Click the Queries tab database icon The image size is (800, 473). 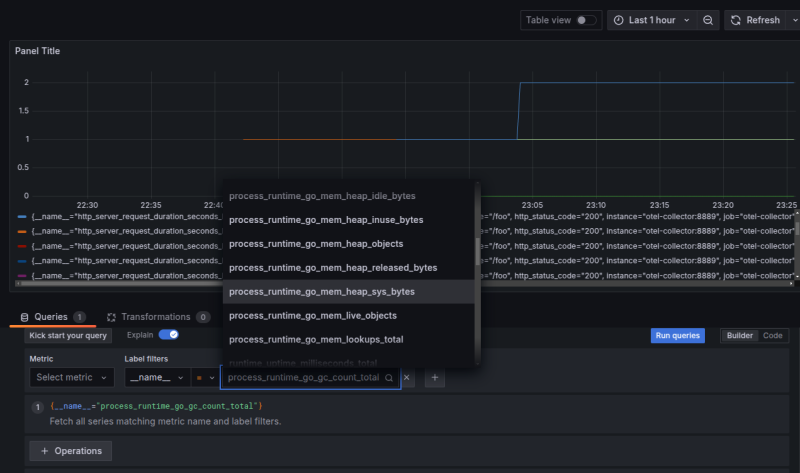point(25,317)
